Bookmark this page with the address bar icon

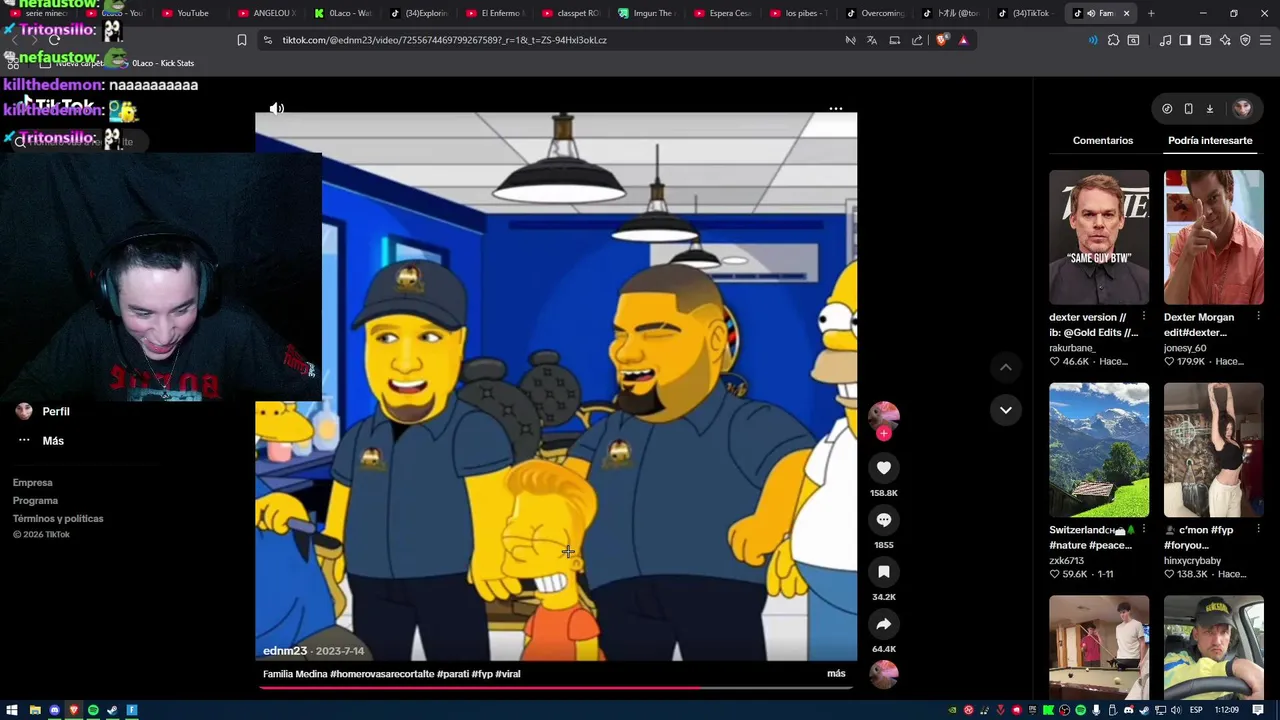(x=241, y=40)
